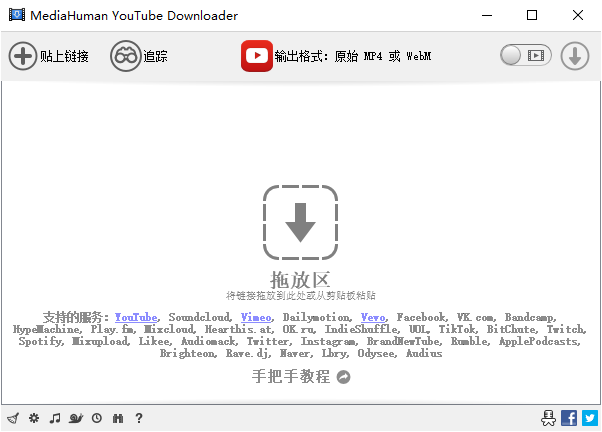Open the Twitter page icon

coord(590,418)
